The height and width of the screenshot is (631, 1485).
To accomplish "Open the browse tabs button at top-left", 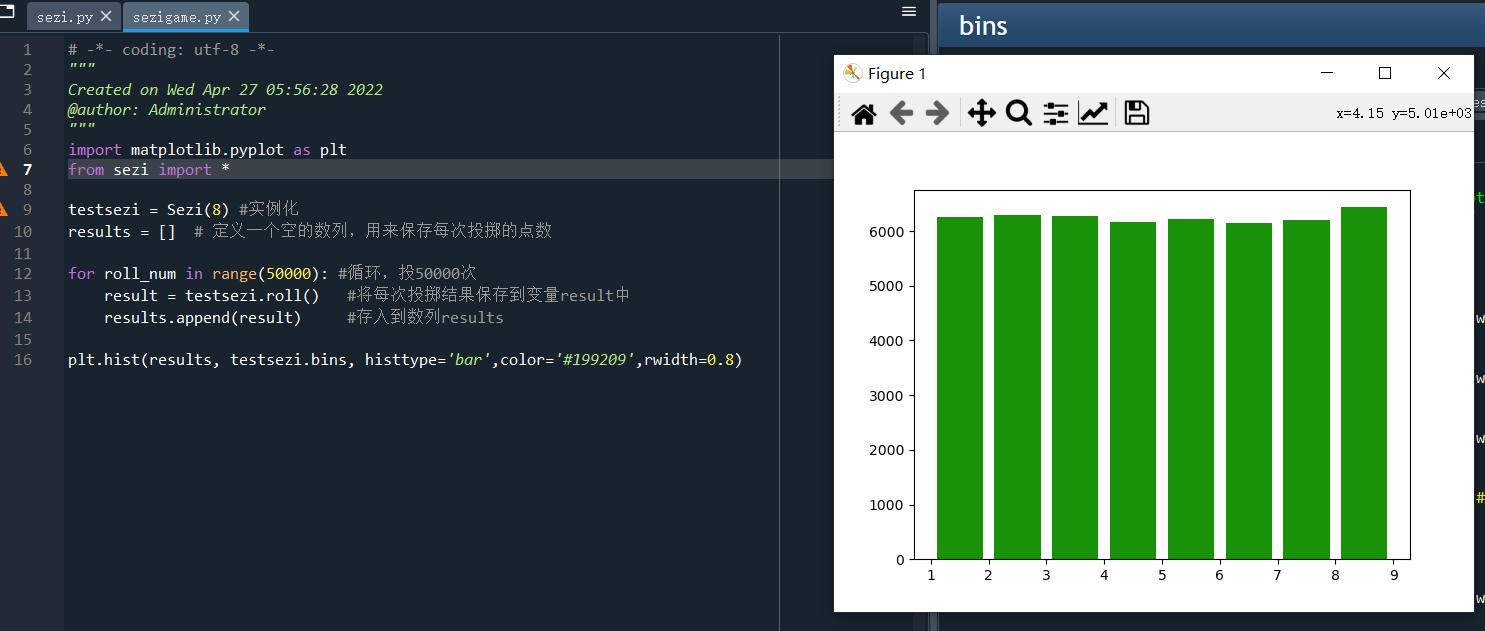I will (7, 12).
